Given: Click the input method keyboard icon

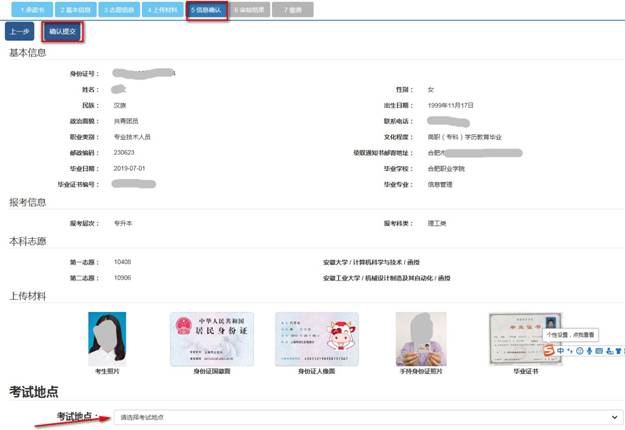Looking at the screenshot, I should [600, 351].
